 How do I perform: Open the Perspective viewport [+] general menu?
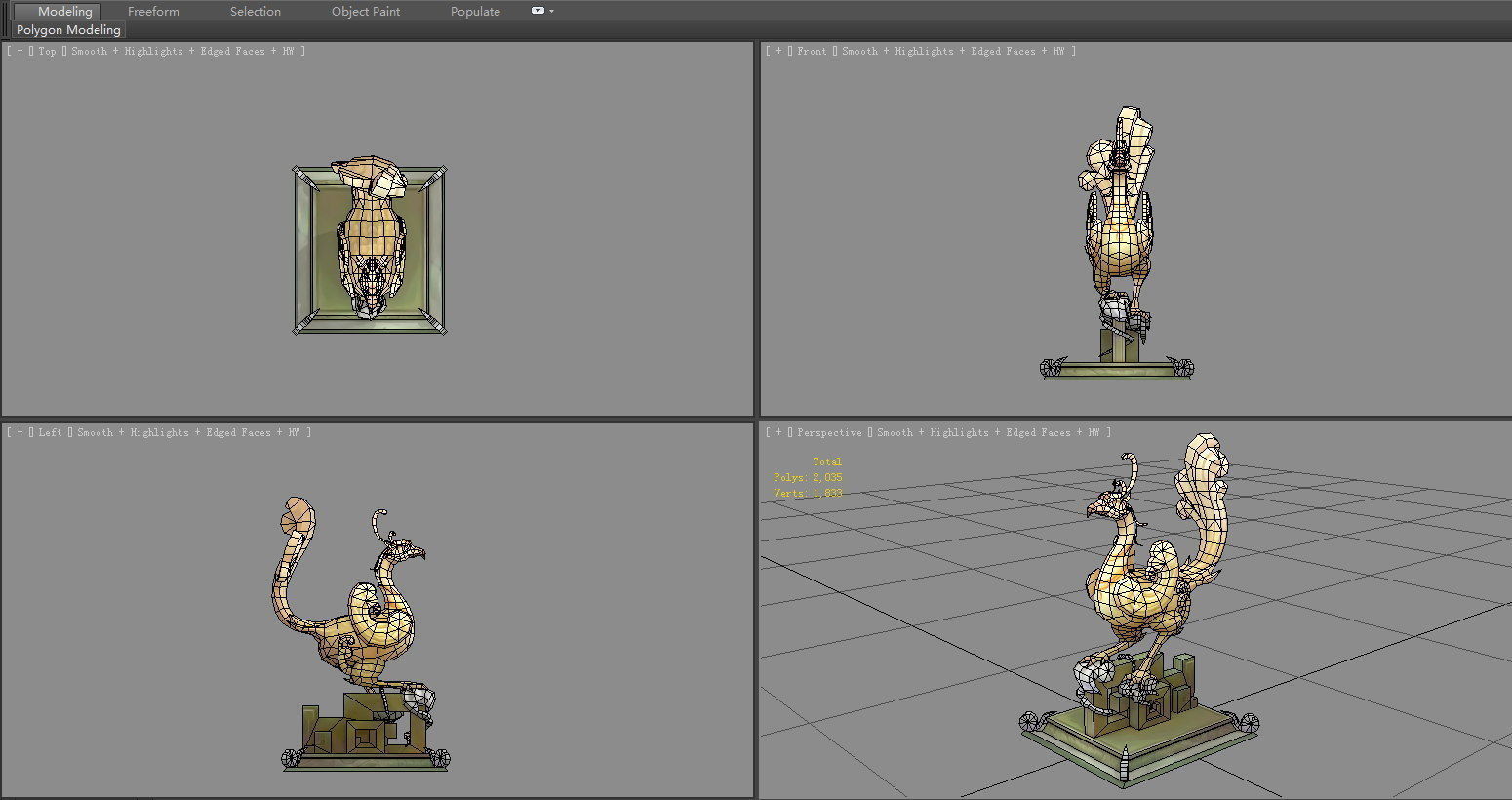[x=778, y=432]
